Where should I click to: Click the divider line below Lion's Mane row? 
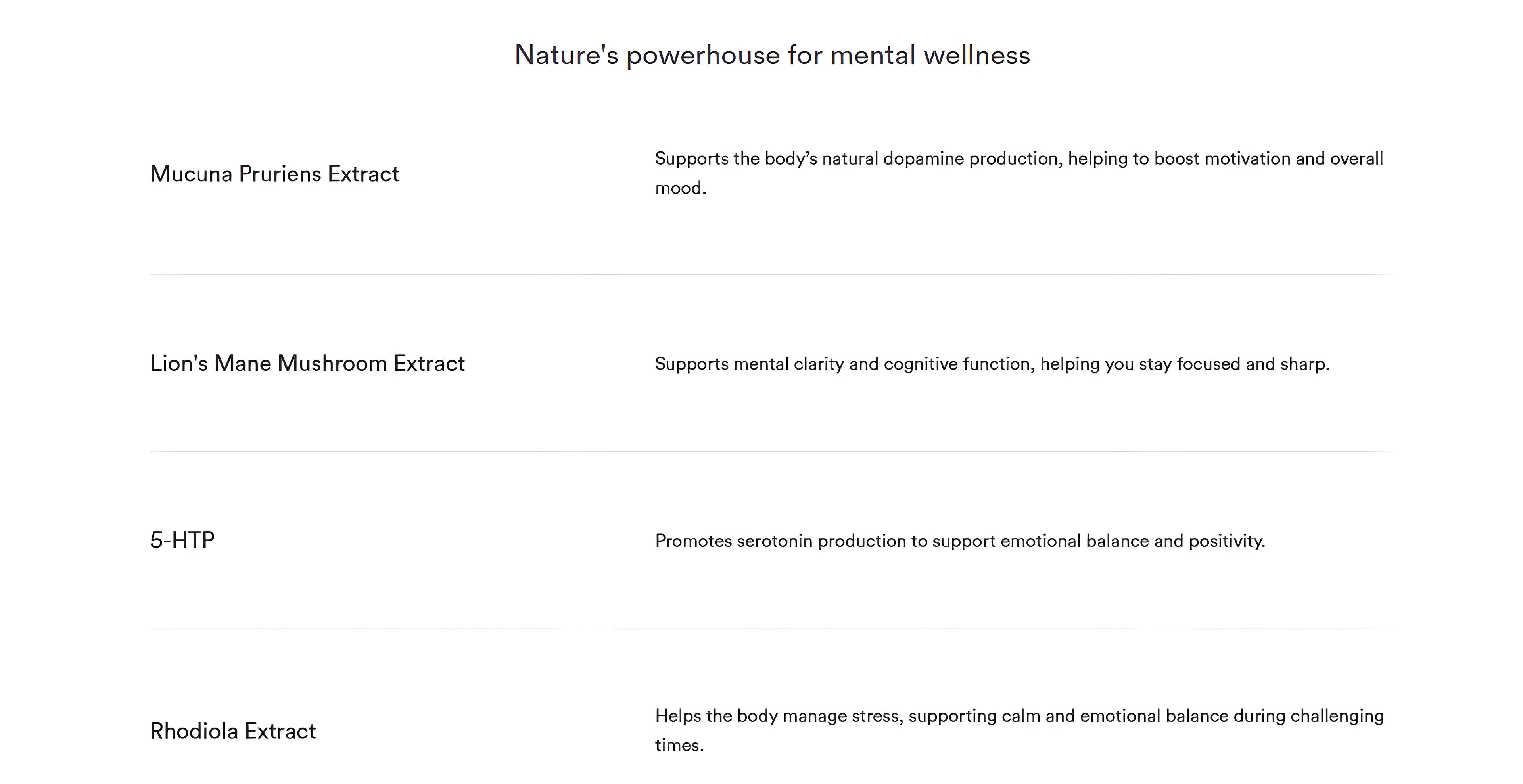[771, 452]
